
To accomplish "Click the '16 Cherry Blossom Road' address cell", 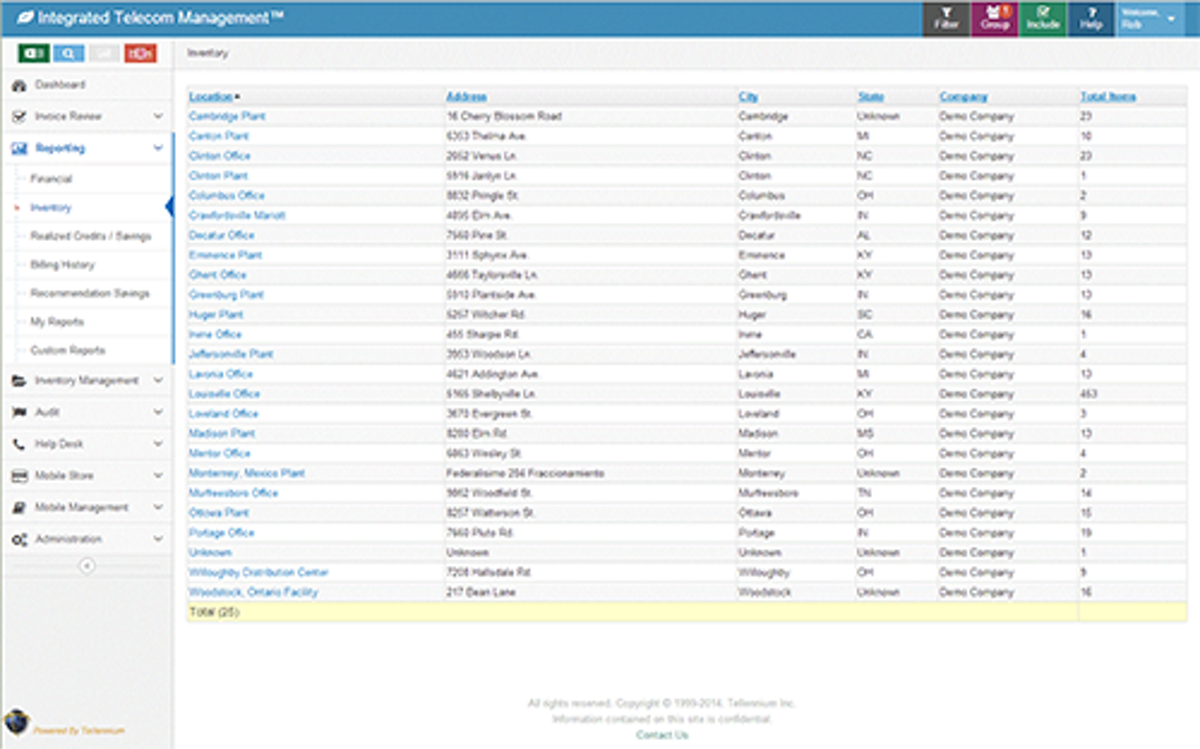I will 504,117.
